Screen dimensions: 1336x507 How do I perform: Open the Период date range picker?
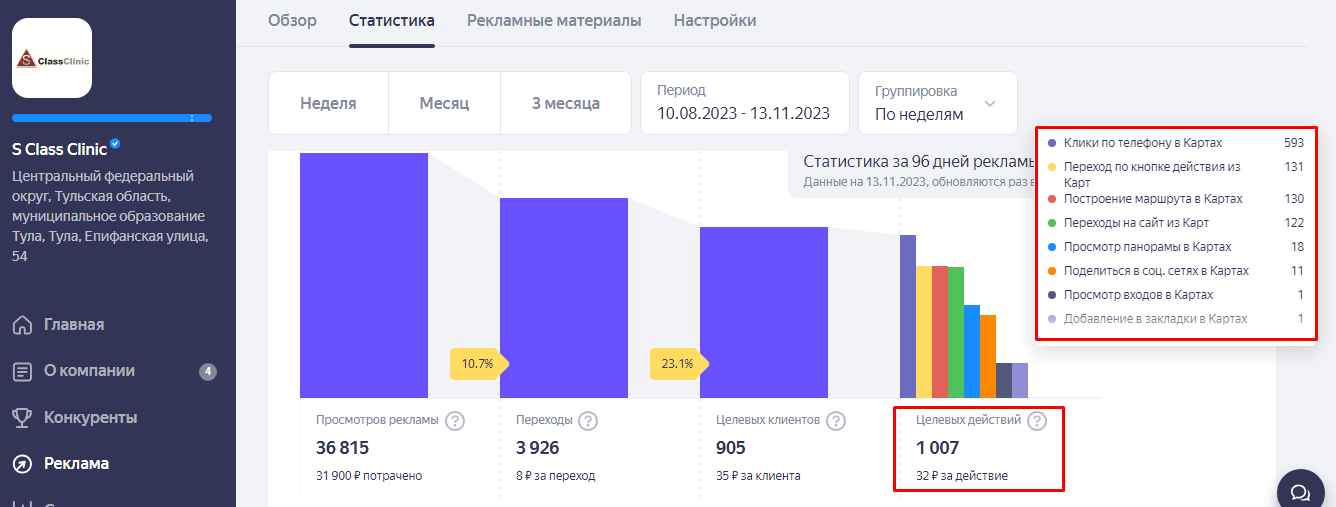coord(745,103)
